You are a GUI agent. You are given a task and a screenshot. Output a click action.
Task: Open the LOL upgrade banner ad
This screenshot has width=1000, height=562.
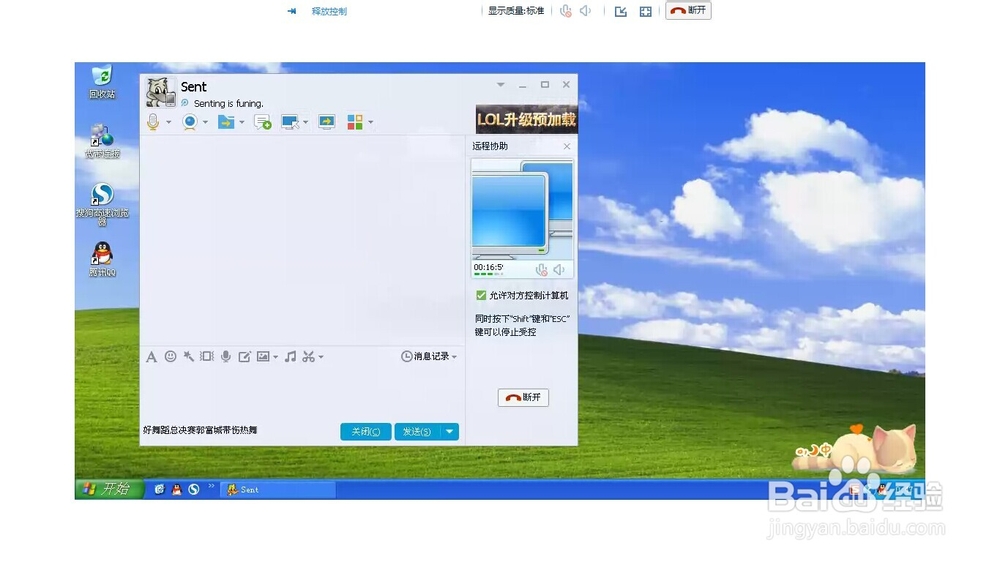pos(527,119)
